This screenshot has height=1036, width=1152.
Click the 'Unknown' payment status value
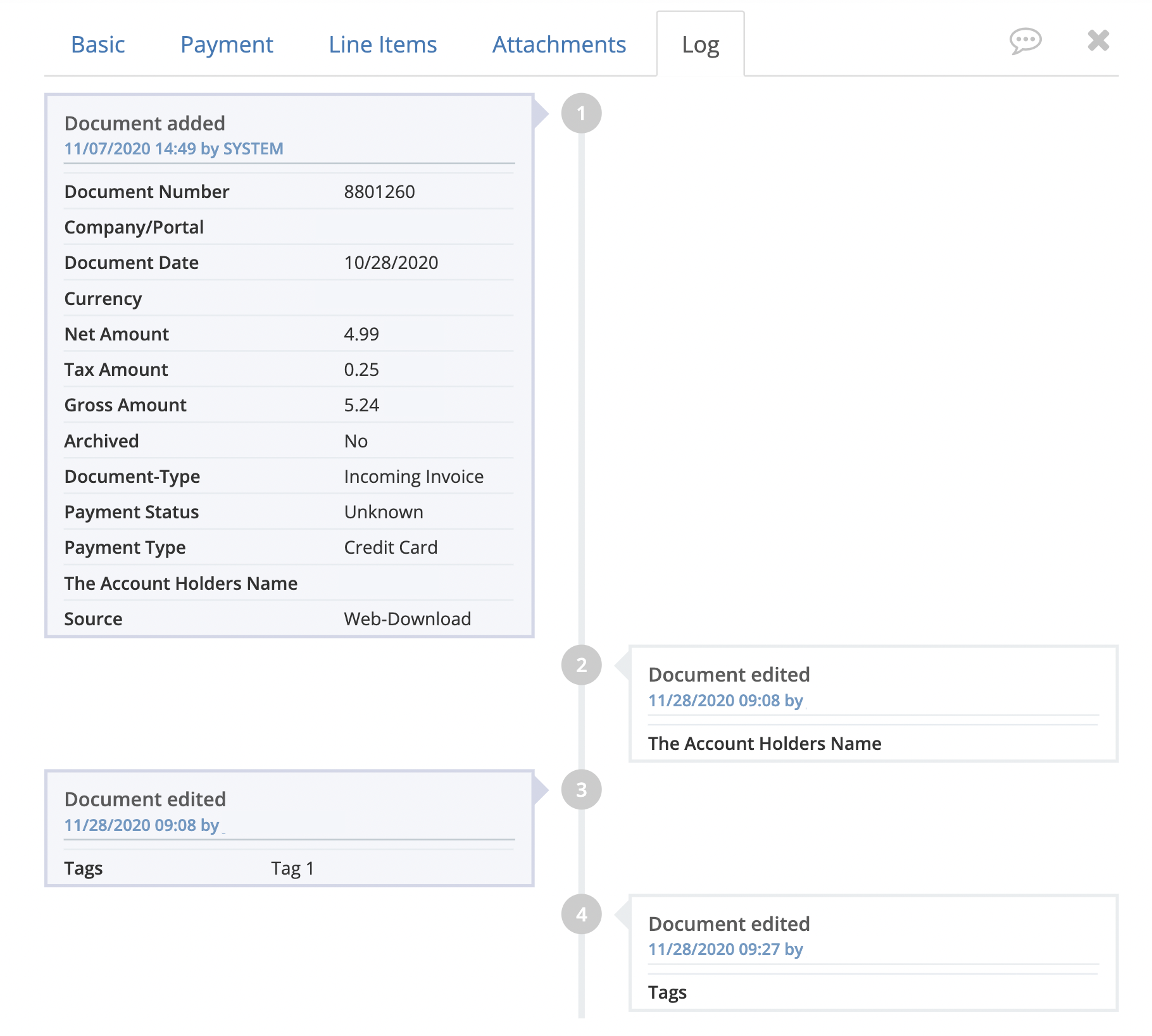click(384, 512)
